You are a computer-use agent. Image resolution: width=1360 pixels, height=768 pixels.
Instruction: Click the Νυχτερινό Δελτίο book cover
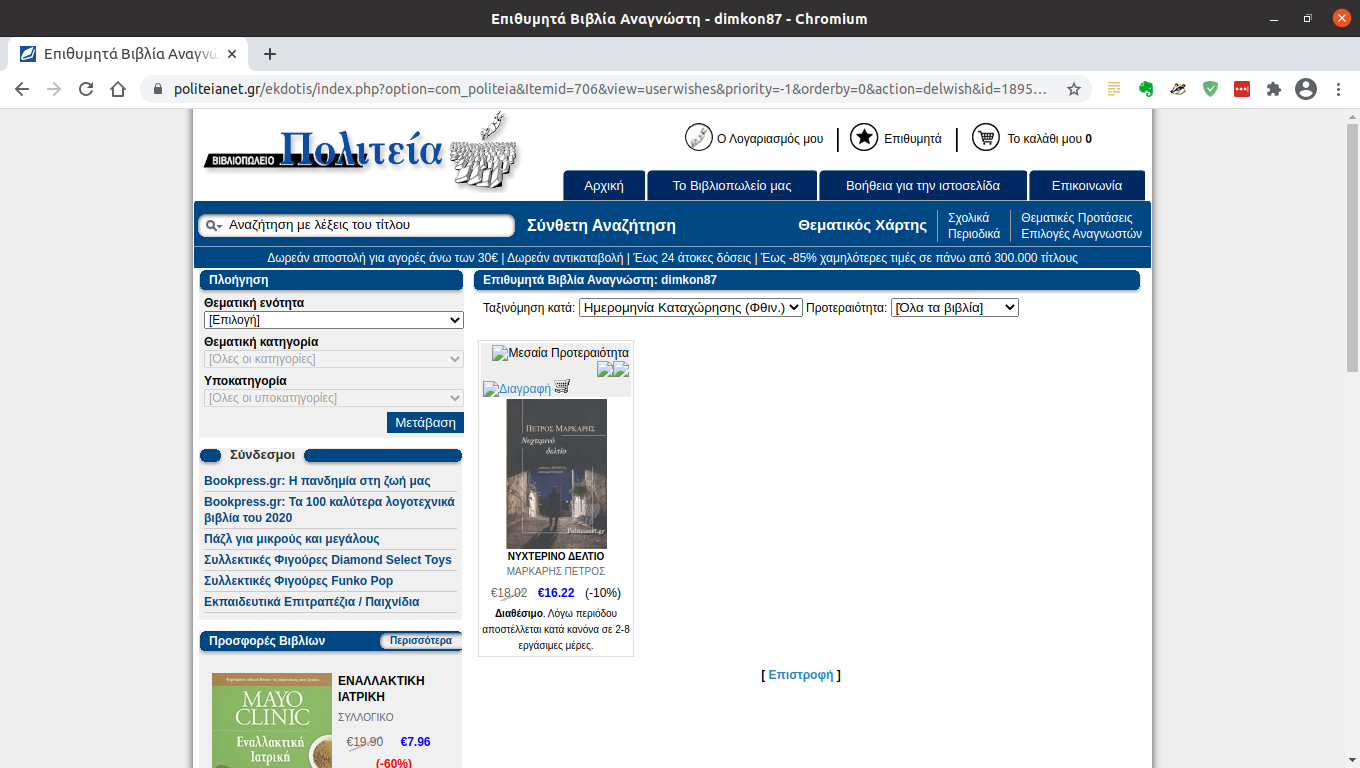[x=556, y=473]
